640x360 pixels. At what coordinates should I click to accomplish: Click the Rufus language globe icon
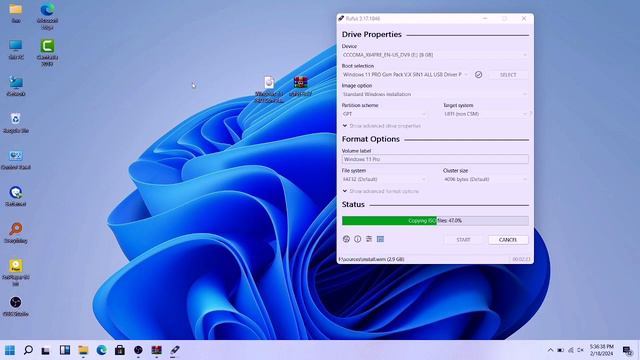pyautogui.click(x=346, y=239)
